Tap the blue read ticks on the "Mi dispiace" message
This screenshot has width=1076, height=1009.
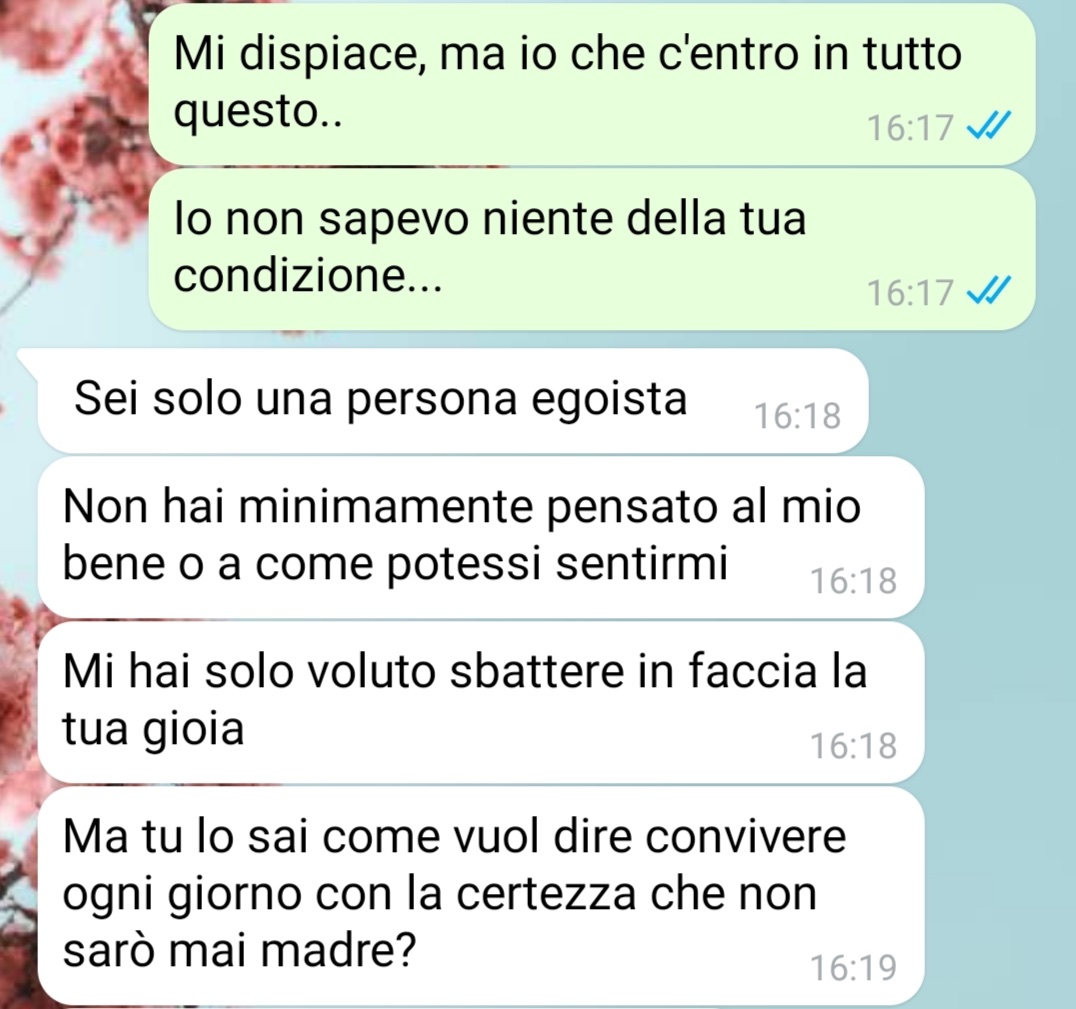[988, 126]
